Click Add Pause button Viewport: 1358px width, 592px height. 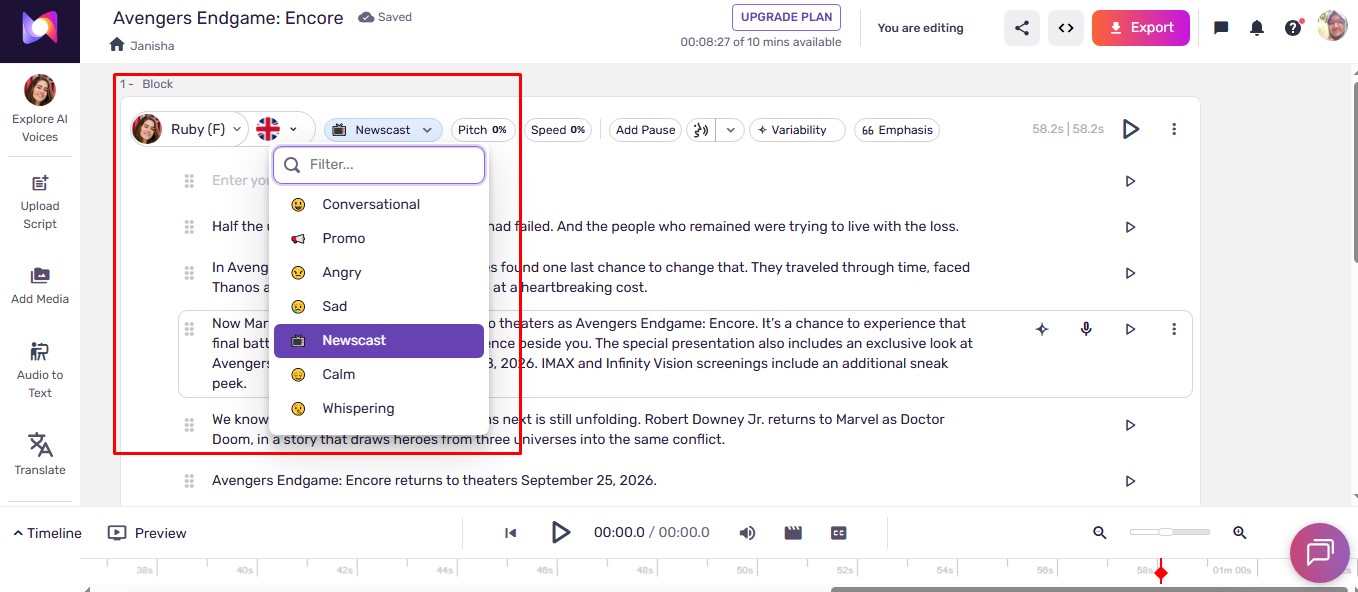point(645,130)
